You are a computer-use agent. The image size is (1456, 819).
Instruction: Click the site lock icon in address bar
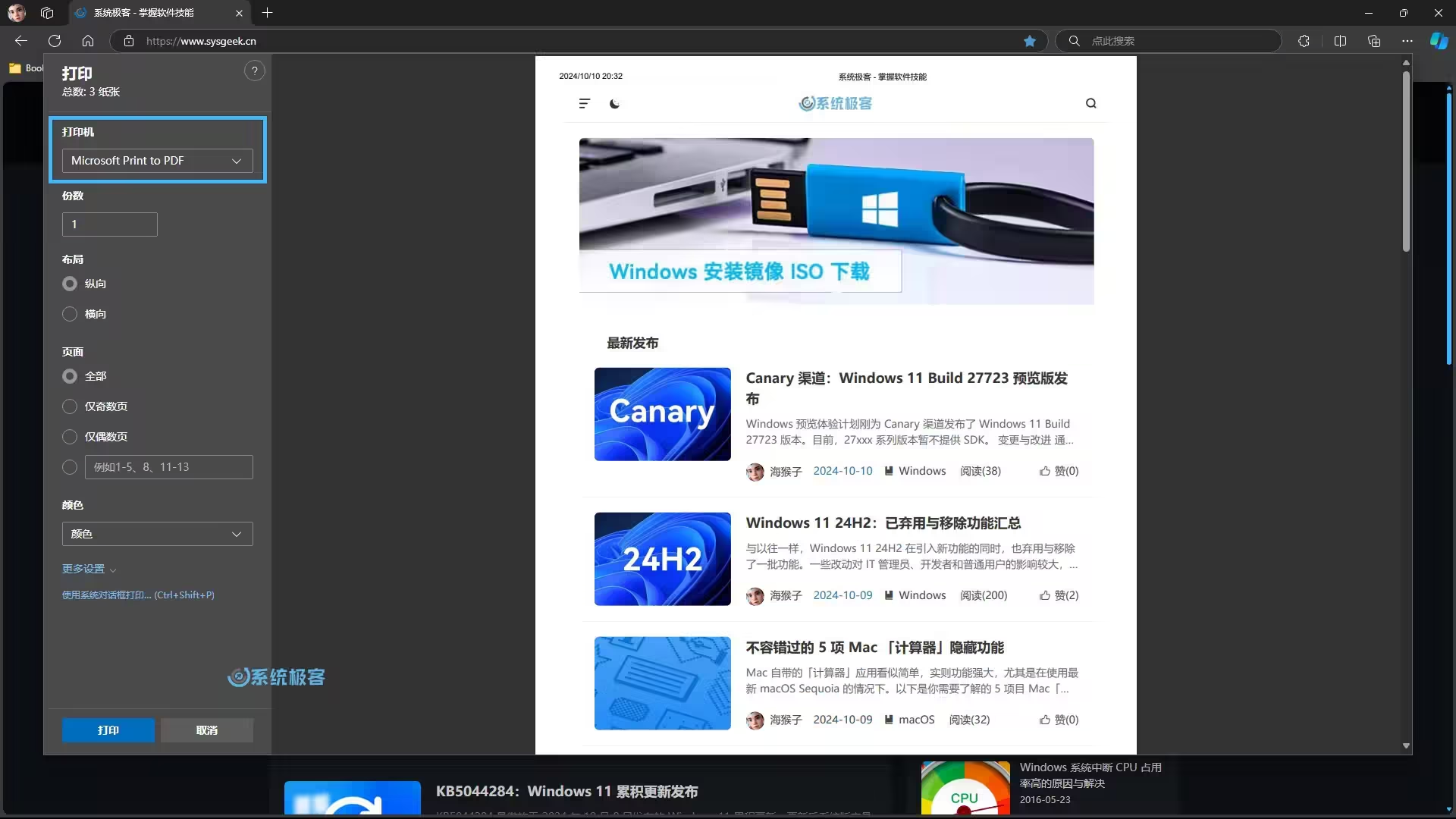(x=129, y=41)
